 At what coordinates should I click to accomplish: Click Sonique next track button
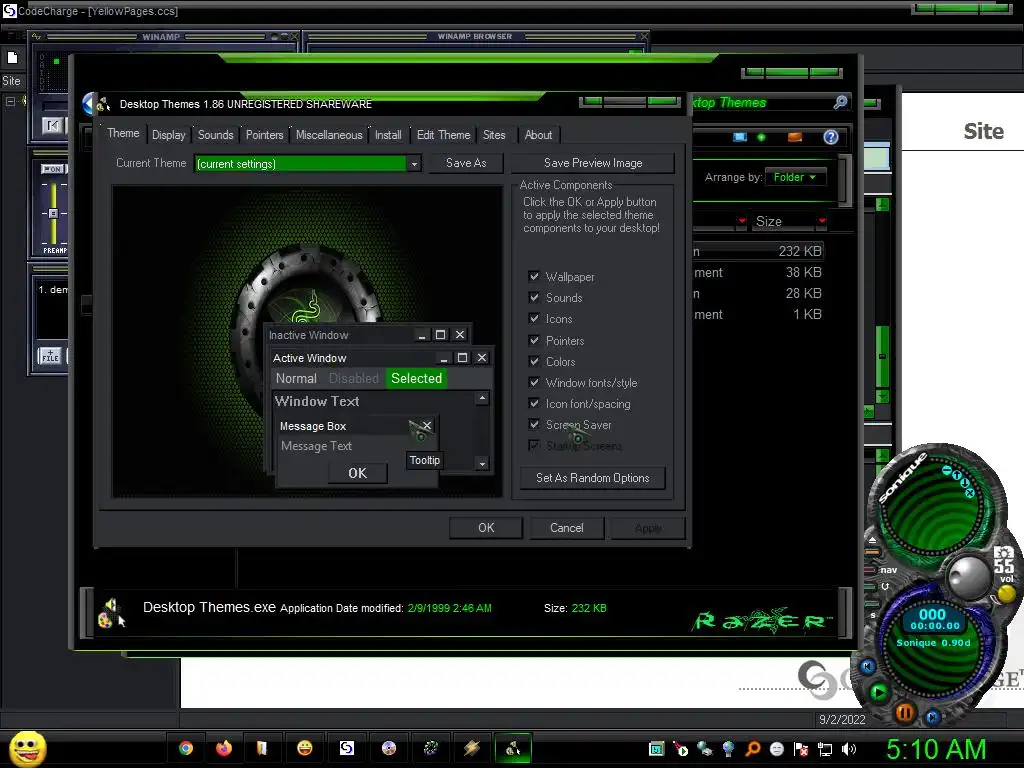(933, 717)
